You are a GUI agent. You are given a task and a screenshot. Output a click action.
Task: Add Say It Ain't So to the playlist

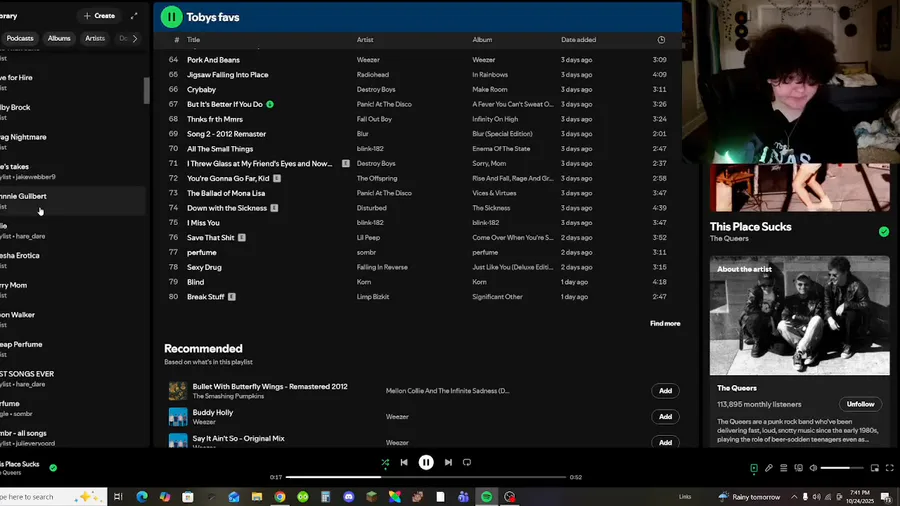click(665, 442)
